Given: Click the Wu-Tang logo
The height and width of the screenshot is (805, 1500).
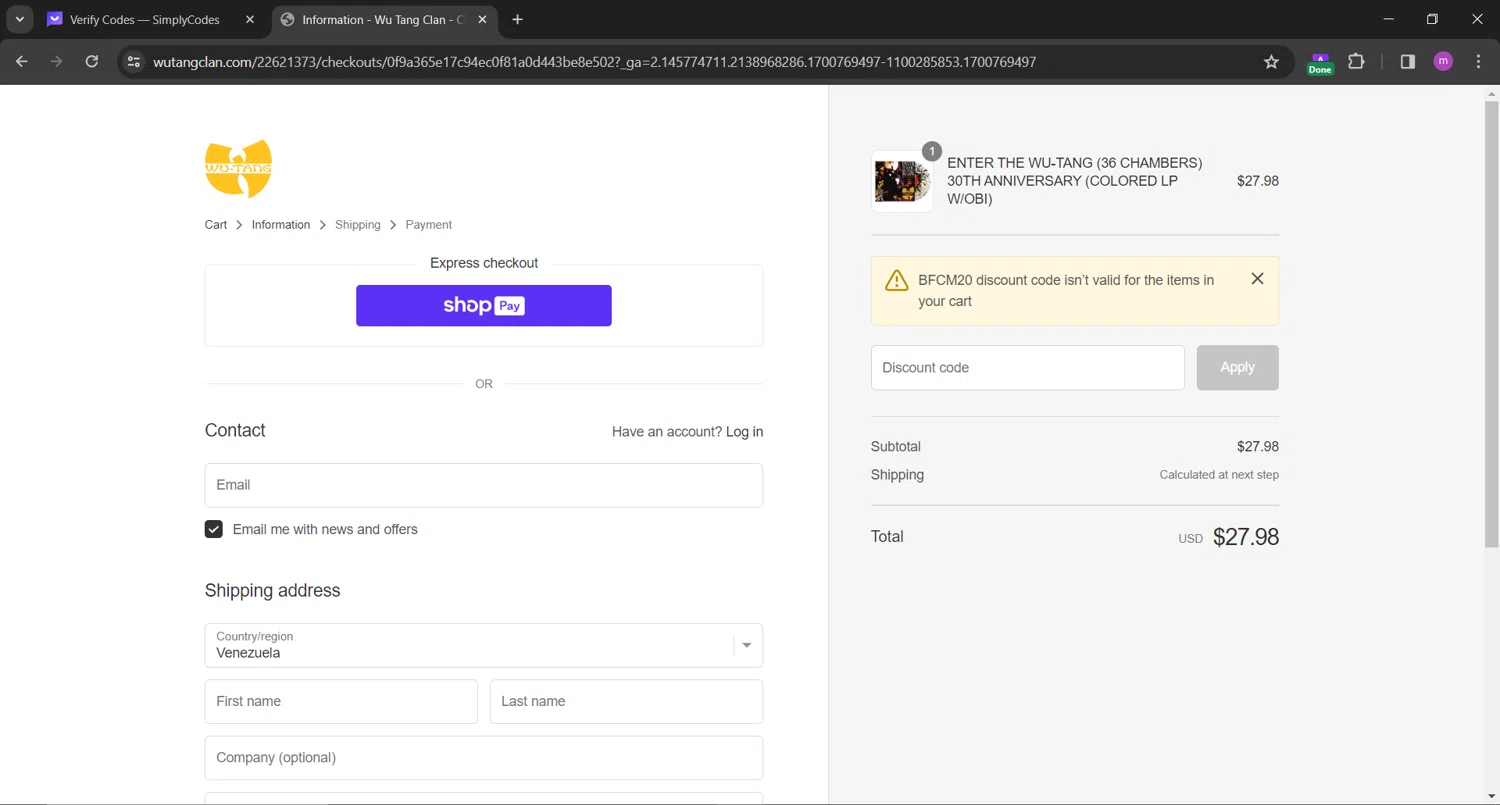Looking at the screenshot, I should pos(238,169).
